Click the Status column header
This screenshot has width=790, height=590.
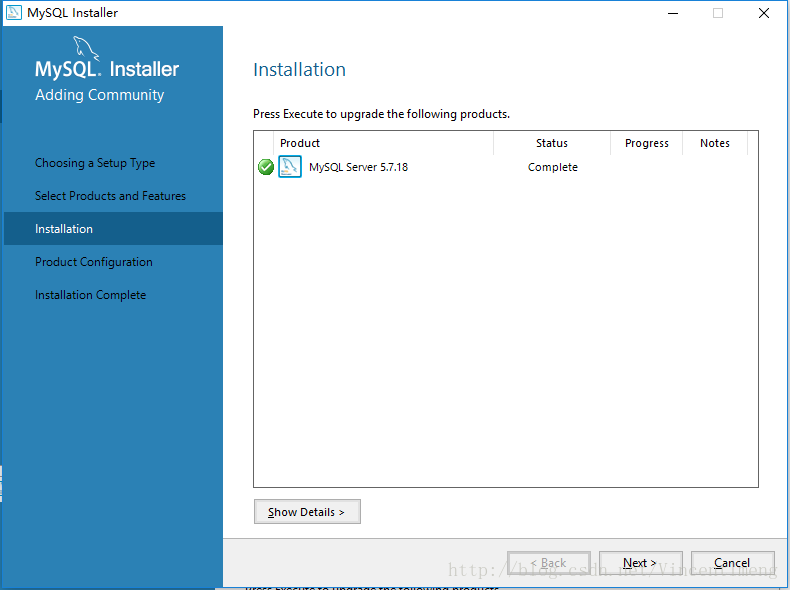(552, 143)
